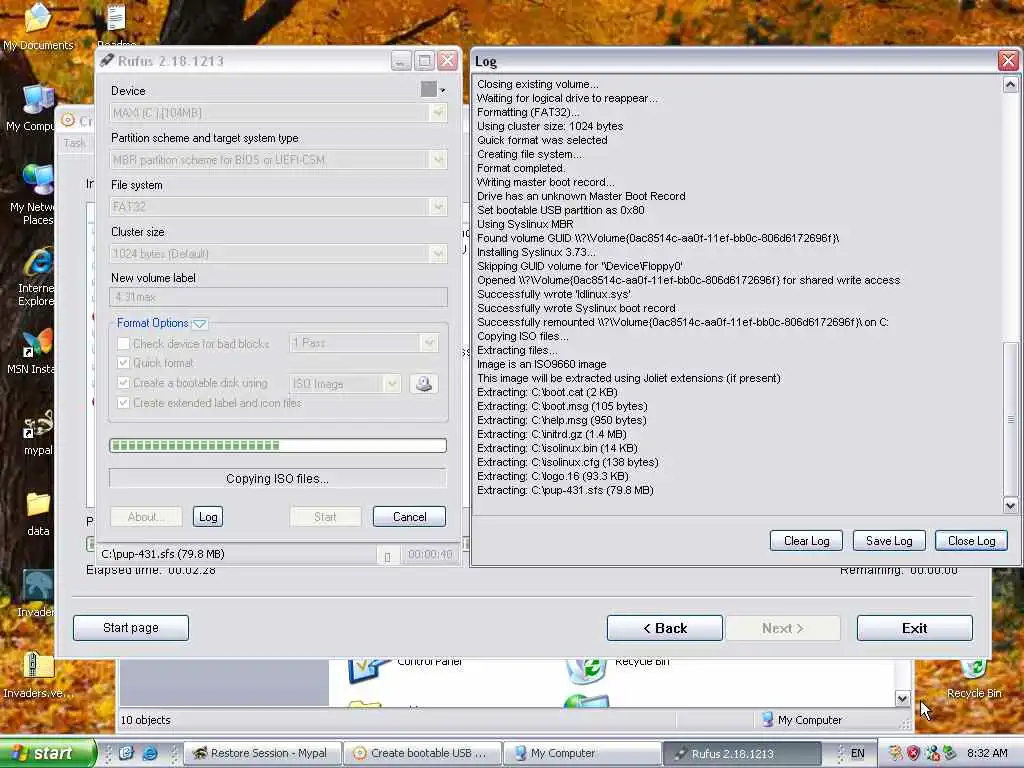1024x768 pixels.
Task: Click the 'Copying ISO files...' status field
Action: [278, 479]
